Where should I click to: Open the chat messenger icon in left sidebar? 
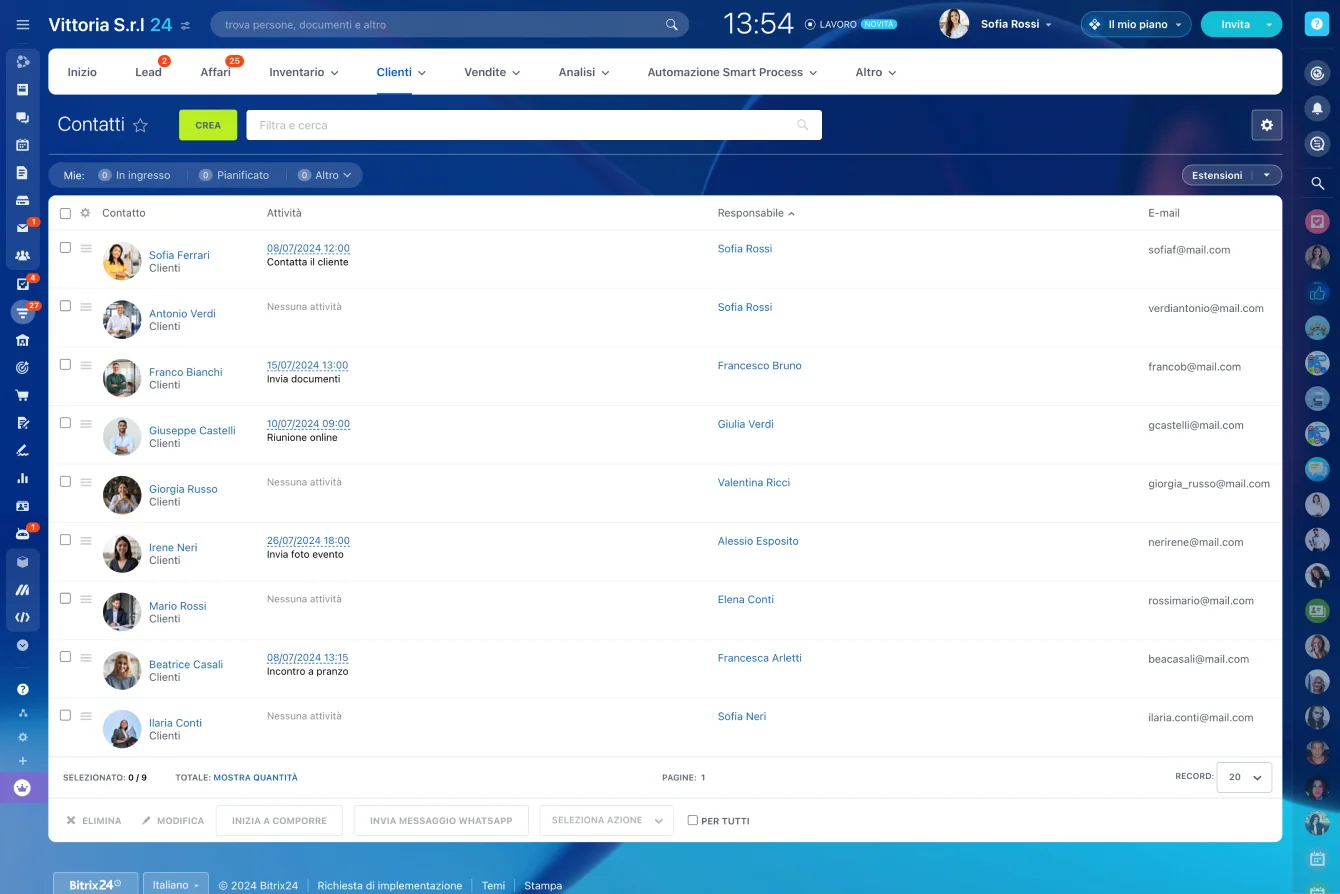point(22,117)
